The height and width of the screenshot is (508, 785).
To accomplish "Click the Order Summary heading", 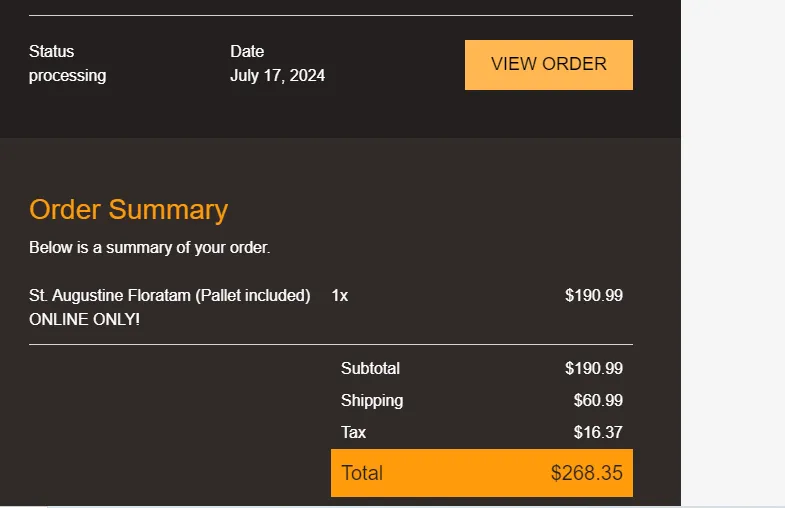I will pos(128,210).
